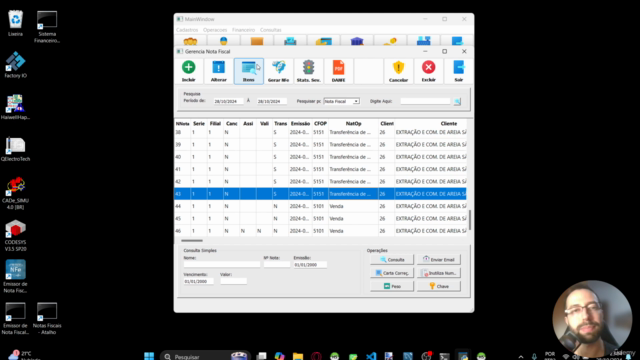
Task: Click the taskbar Pesquisar search box
Action: [204, 356]
